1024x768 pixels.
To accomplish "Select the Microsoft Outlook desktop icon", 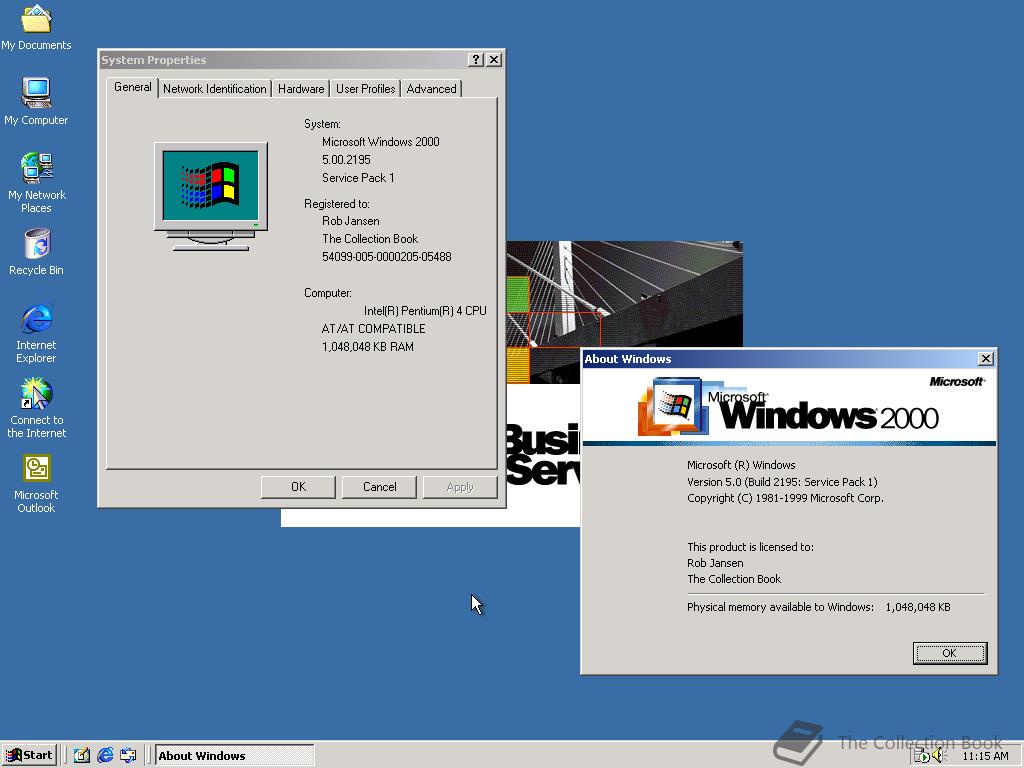I will pos(36,483).
